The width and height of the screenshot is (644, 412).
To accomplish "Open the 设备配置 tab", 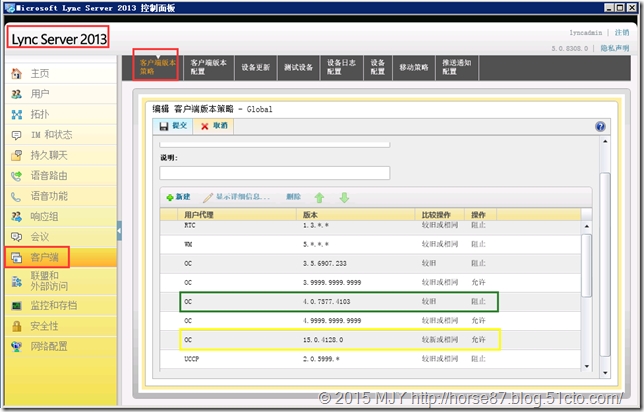I will click(377, 67).
